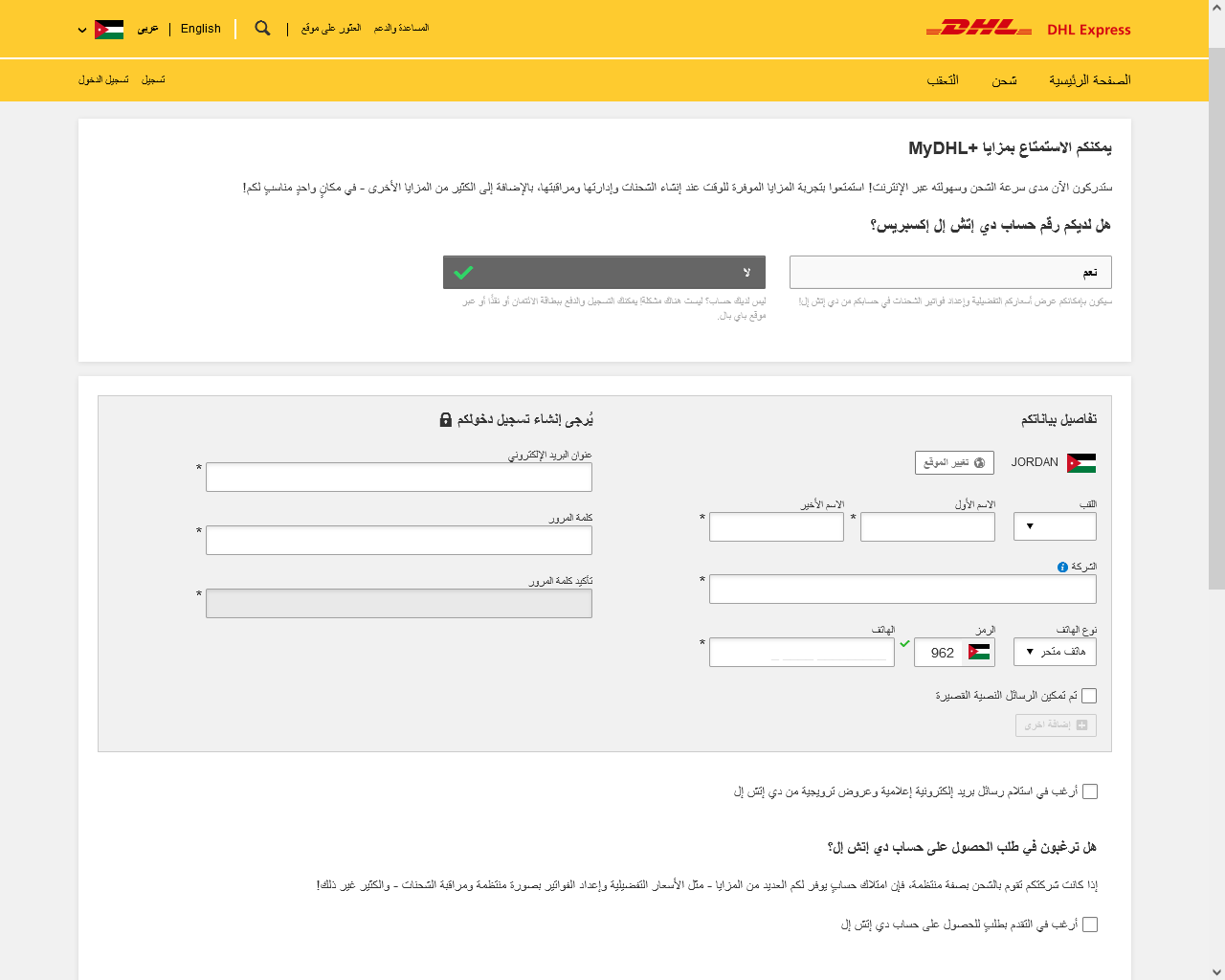1225x980 pixels.
Task: Click the change location (تغيير الموقع) button
Action: tap(954, 462)
